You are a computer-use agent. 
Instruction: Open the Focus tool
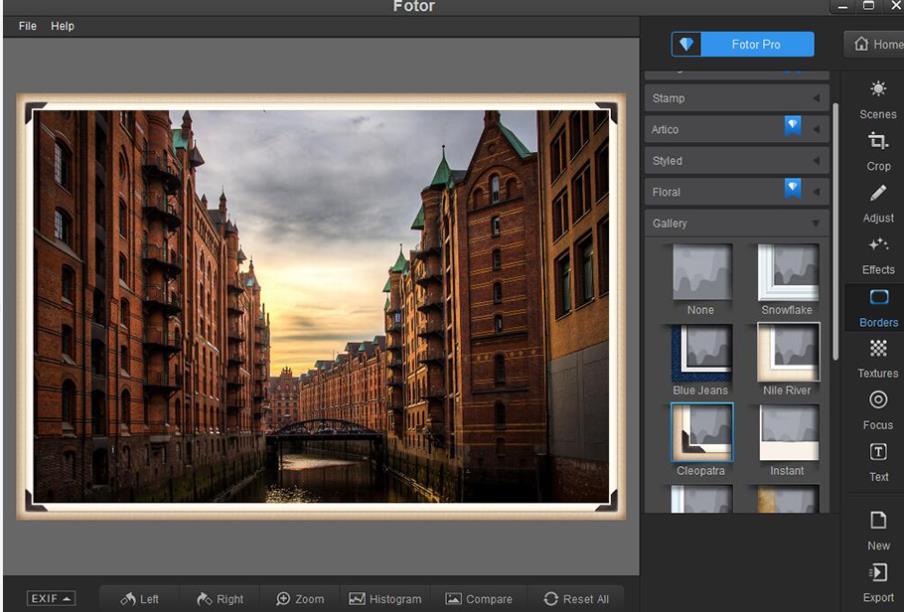pos(877,411)
